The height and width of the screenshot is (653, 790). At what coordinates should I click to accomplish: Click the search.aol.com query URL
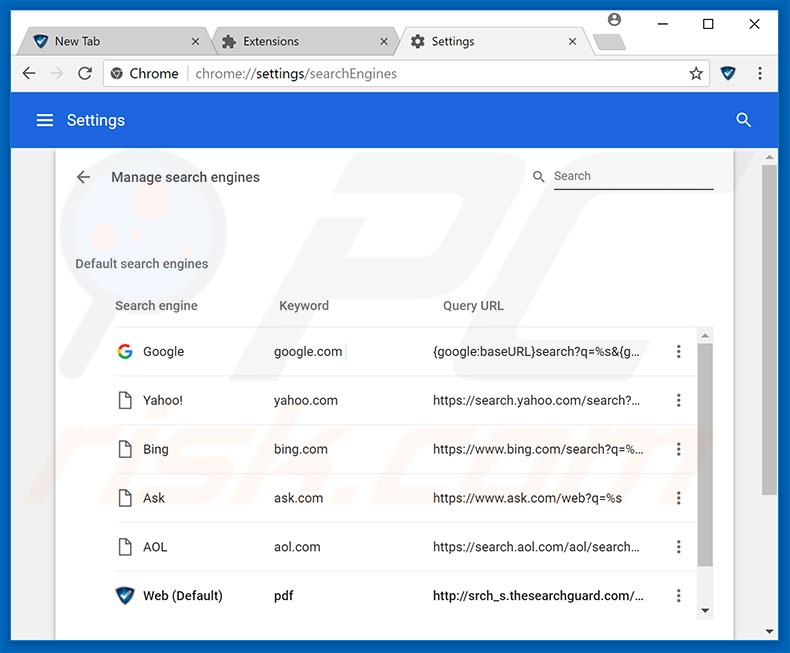tap(536, 547)
